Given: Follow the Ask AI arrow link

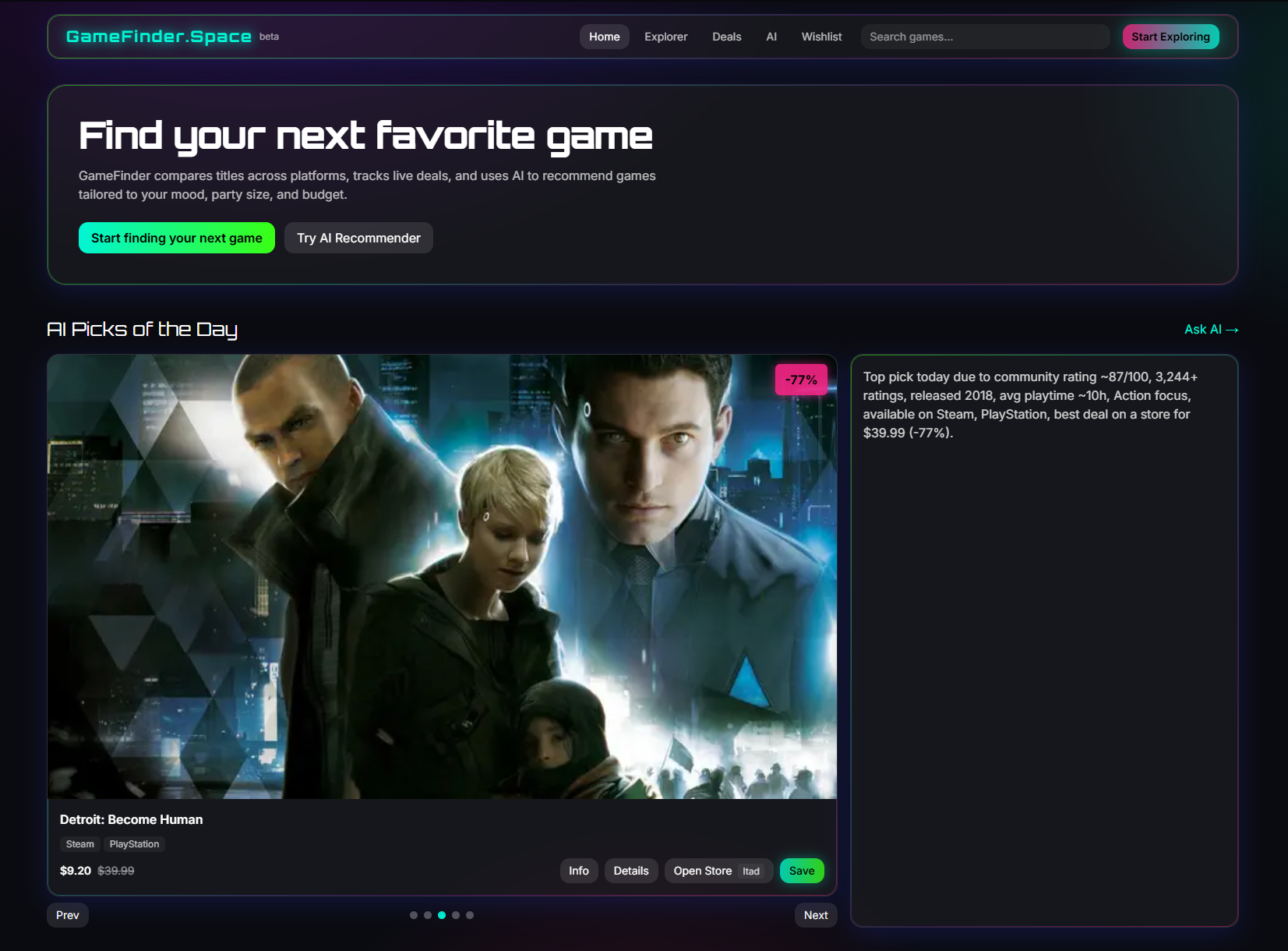Looking at the screenshot, I should tap(1211, 330).
